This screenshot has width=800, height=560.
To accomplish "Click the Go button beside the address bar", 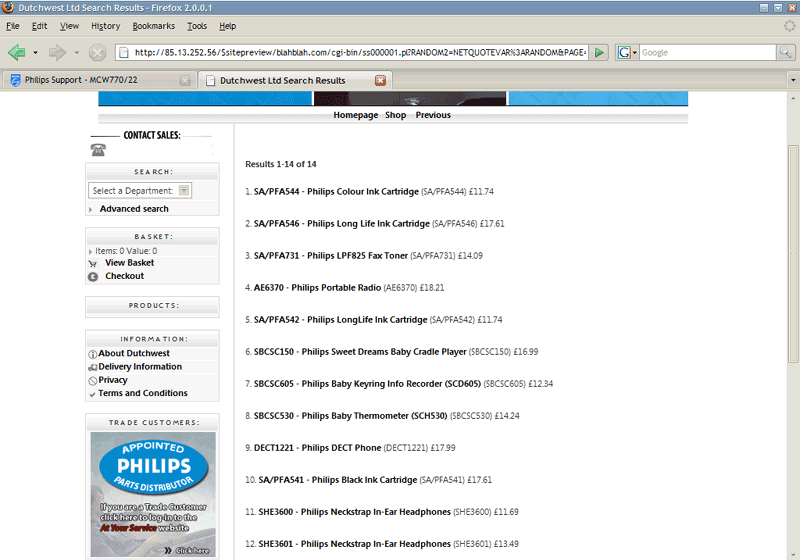I will tap(599, 52).
